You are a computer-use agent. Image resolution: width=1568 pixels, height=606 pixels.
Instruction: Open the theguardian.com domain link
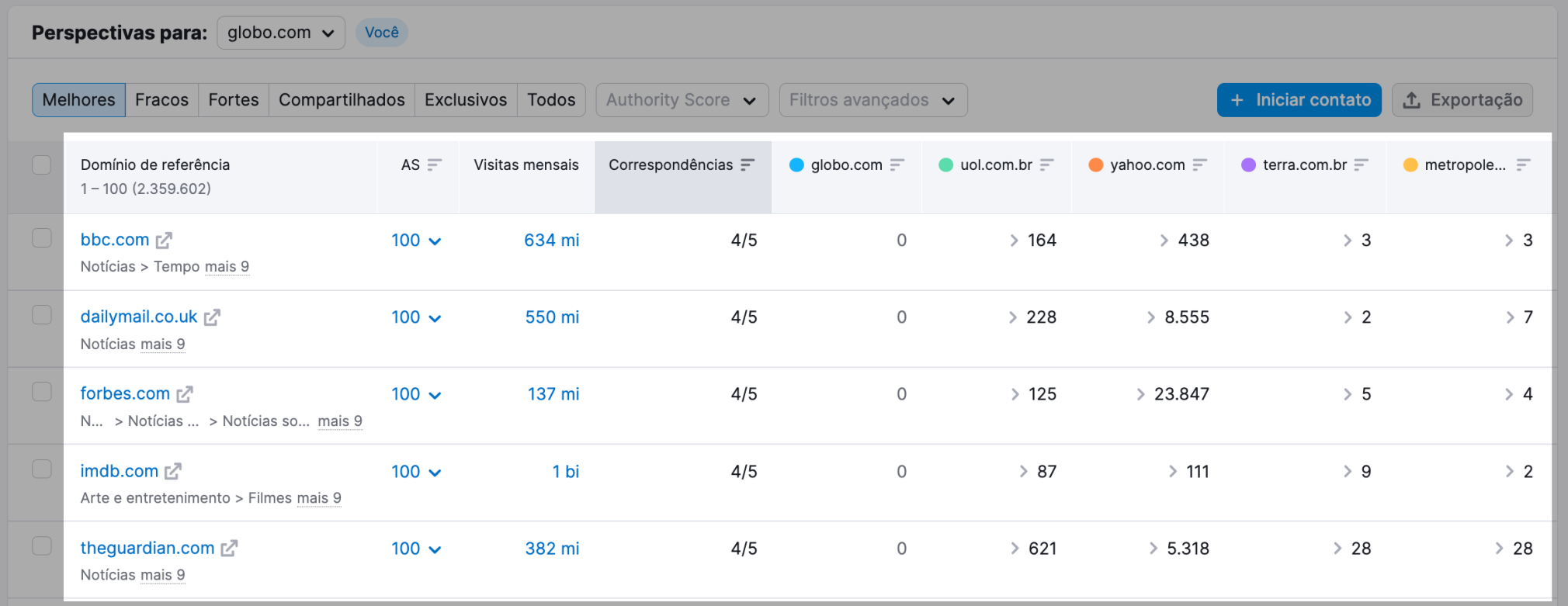tap(147, 548)
